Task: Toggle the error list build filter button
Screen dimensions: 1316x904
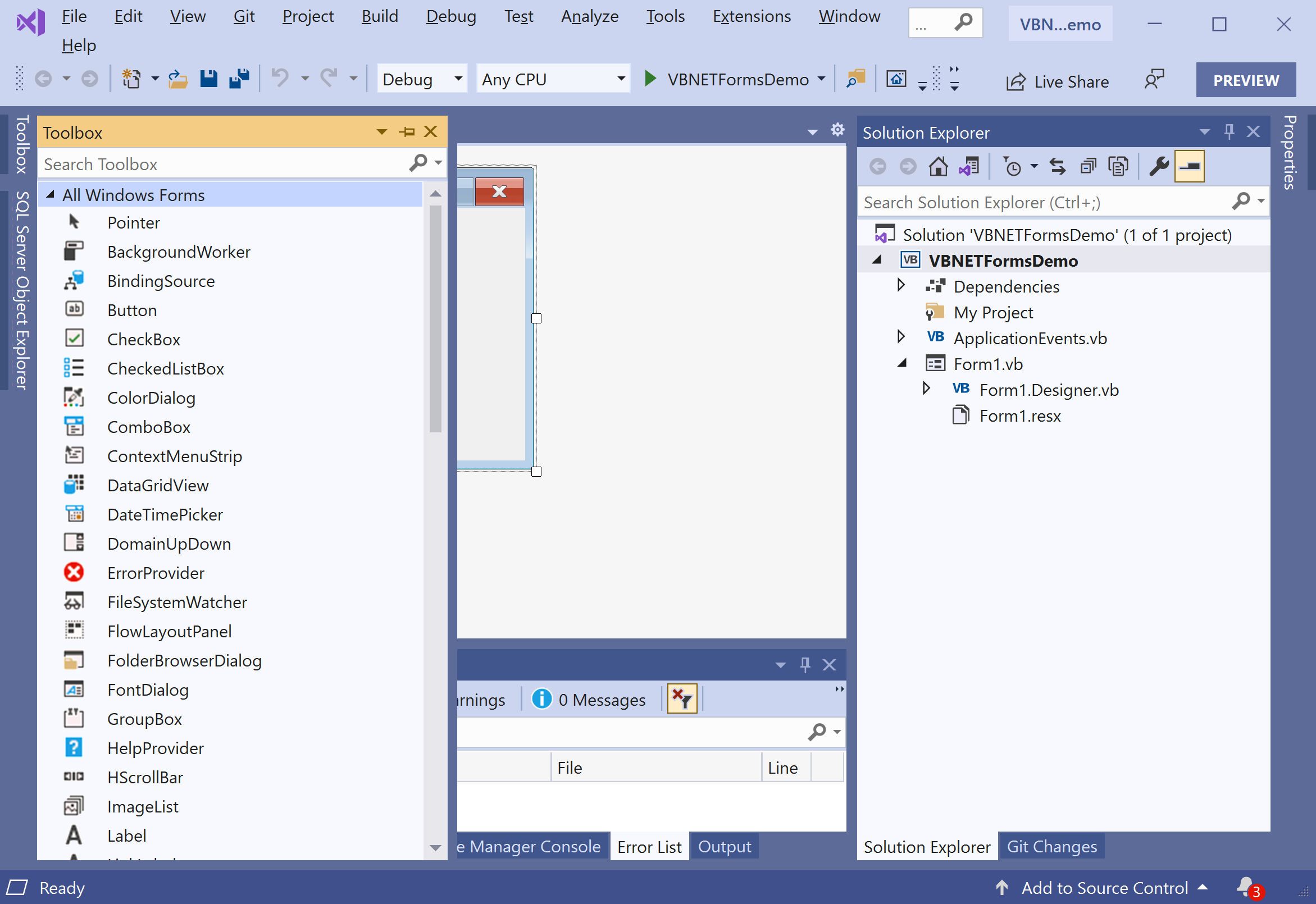Action: click(682, 699)
